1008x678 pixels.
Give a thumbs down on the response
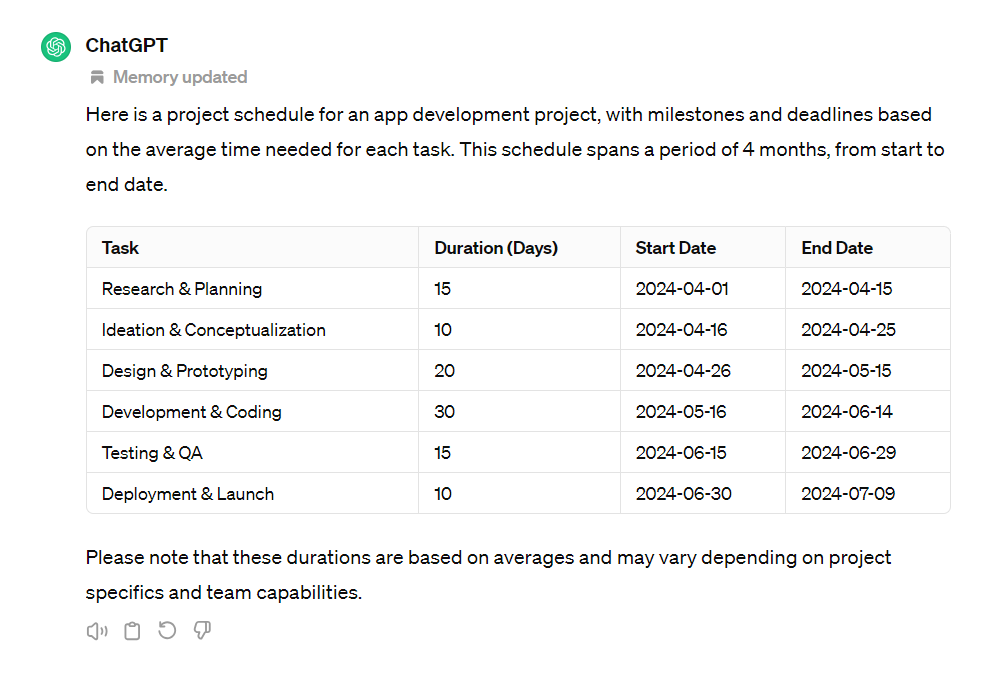pyautogui.click(x=202, y=630)
